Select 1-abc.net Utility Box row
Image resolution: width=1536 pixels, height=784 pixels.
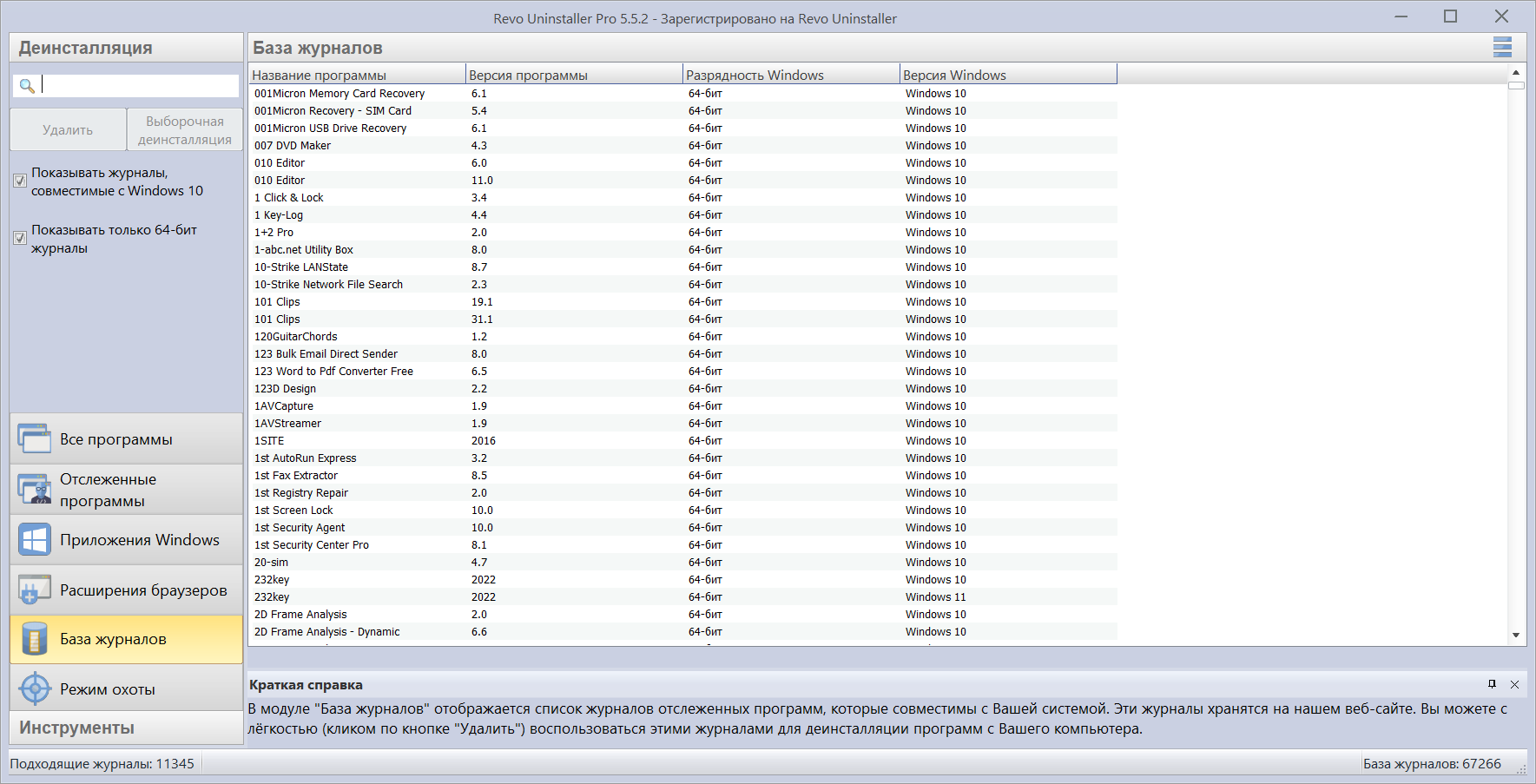[682, 250]
